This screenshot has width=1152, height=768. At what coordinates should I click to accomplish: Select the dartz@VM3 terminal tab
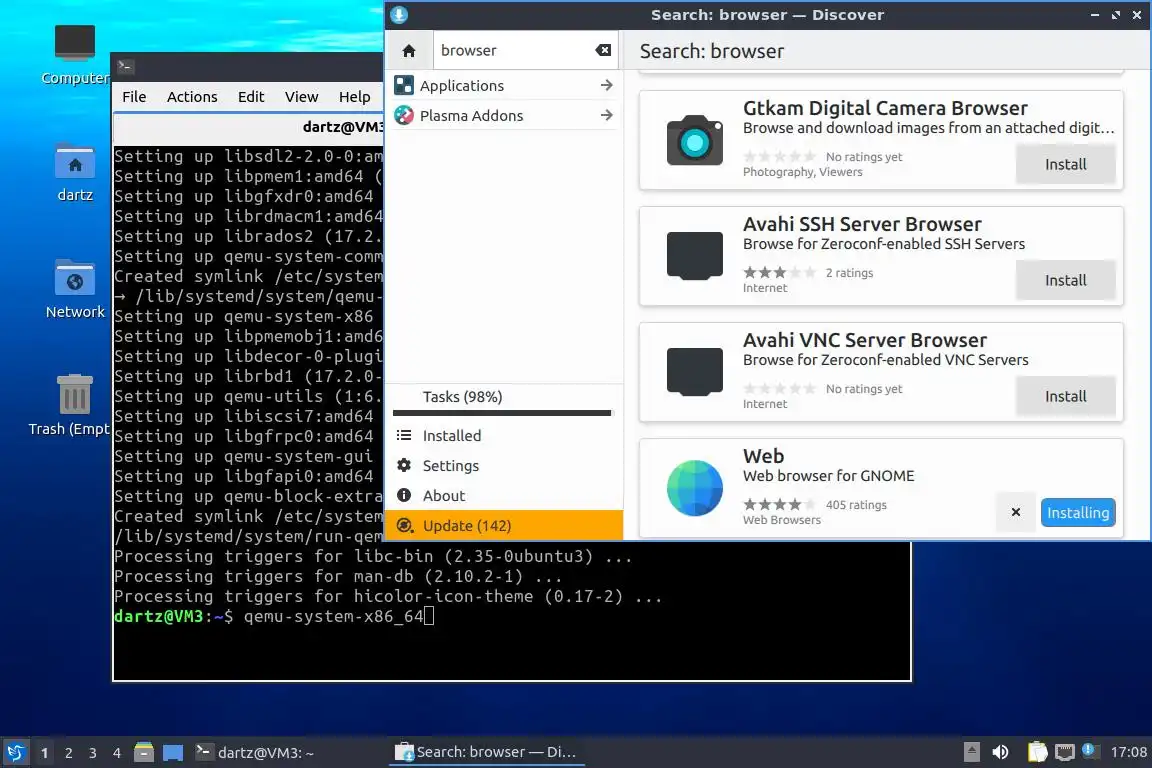249,127
